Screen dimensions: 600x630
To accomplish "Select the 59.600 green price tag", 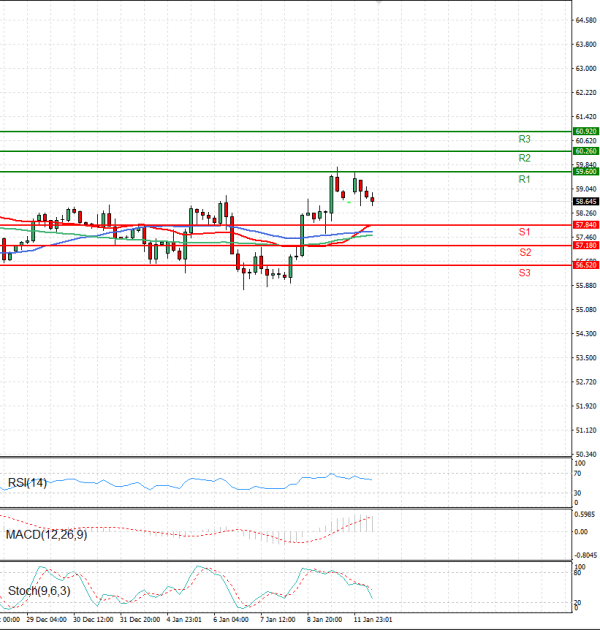I will [x=585, y=172].
